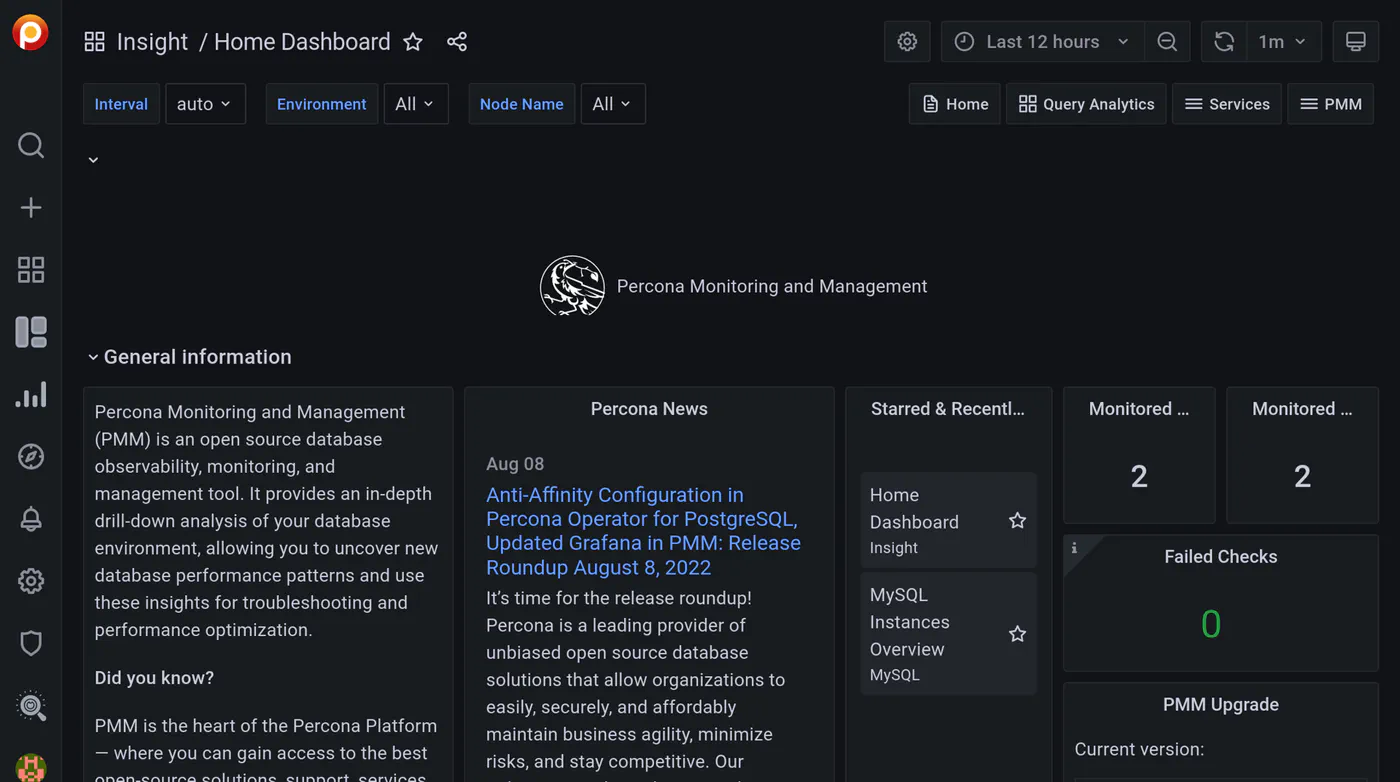The image size is (1400, 782).
Task: Open the Advisor checks magnifier-bug icon
Action: click(x=31, y=706)
